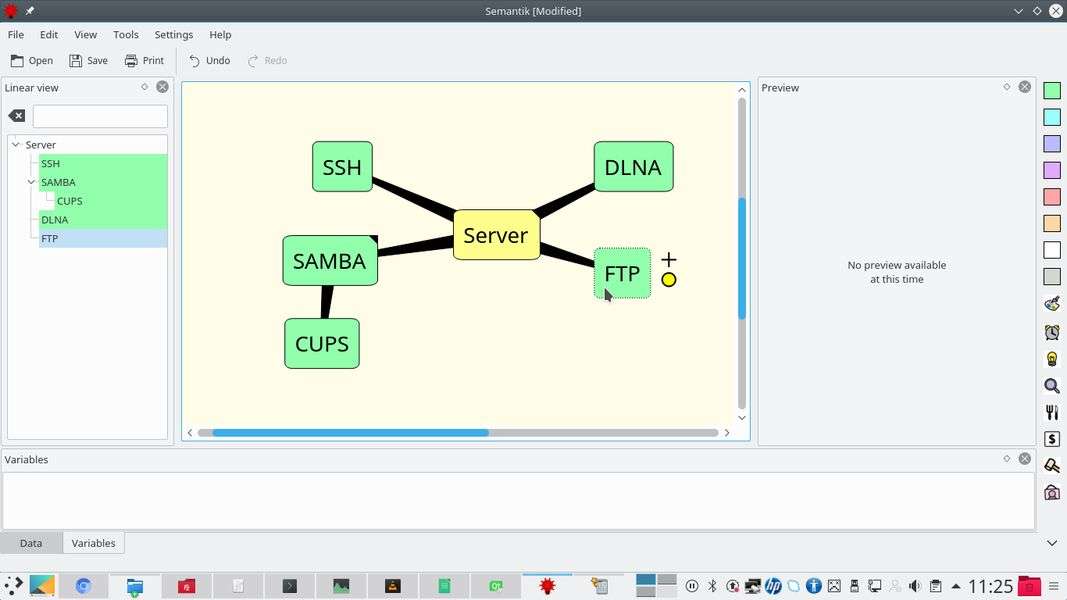This screenshot has width=1067, height=600.
Task: Click the Open toolbar button
Action: click(32, 61)
